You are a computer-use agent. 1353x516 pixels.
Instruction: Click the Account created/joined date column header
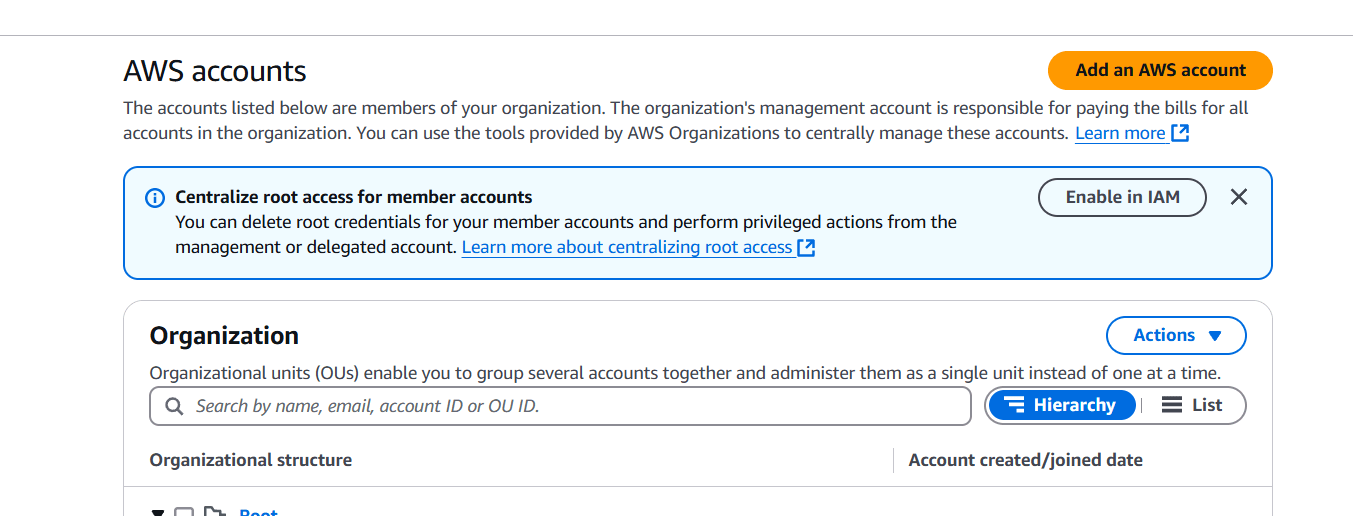[1025, 460]
